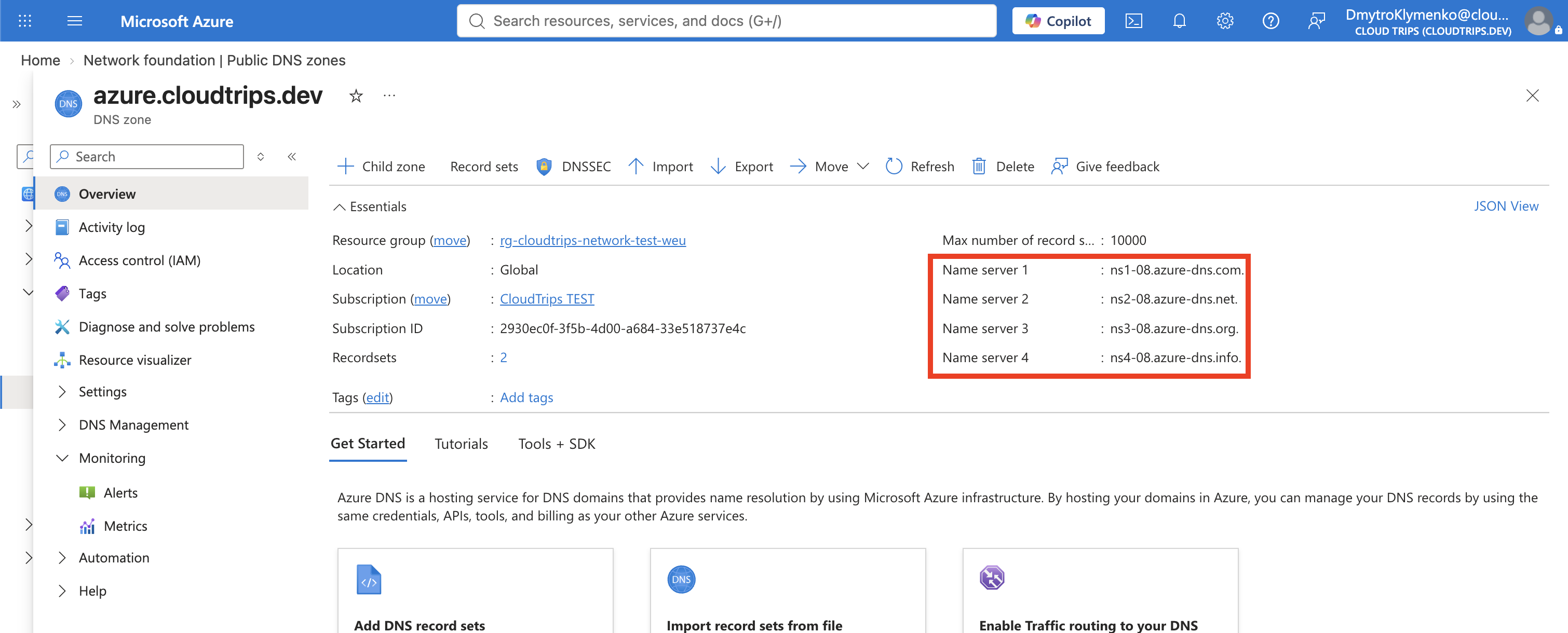
Task: Click Export toolbar button
Action: tap(742, 166)
